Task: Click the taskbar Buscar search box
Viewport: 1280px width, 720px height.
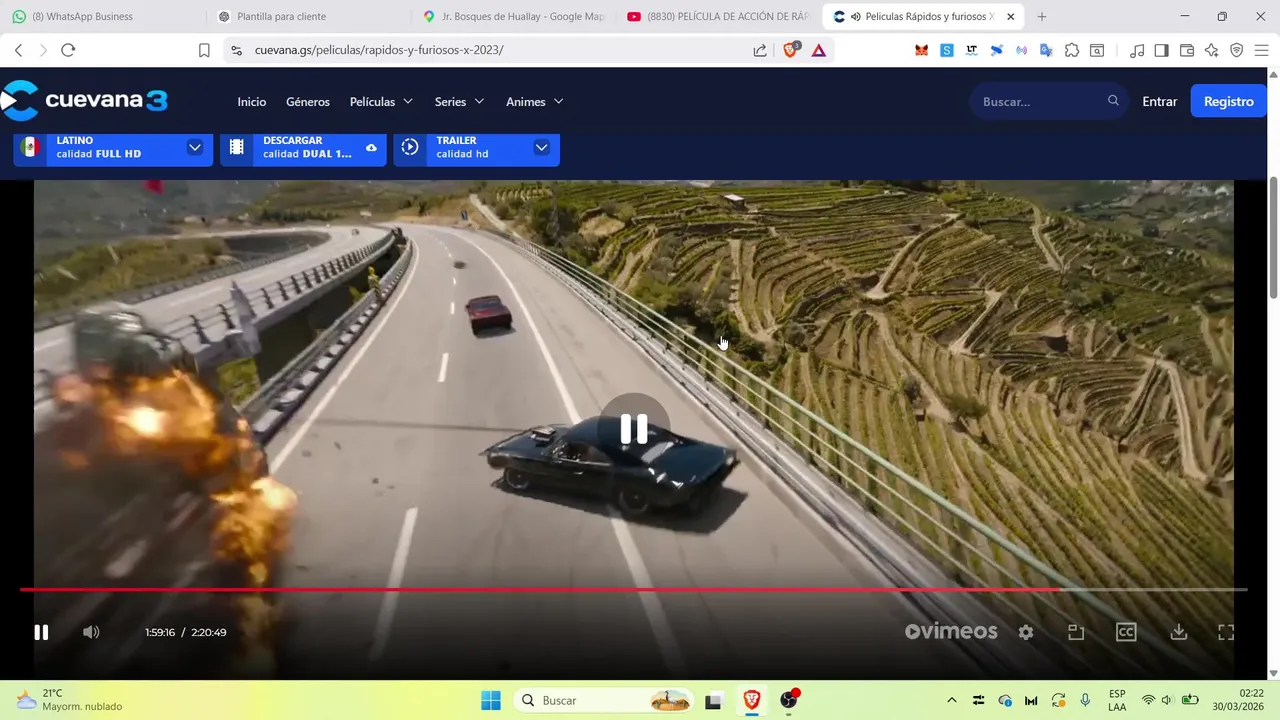Action: (x=605, y=700)
